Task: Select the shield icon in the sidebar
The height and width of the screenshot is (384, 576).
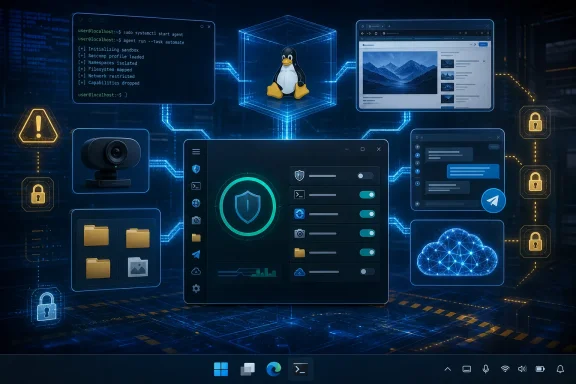Action: pyautogui.click(x=196, y=169)
